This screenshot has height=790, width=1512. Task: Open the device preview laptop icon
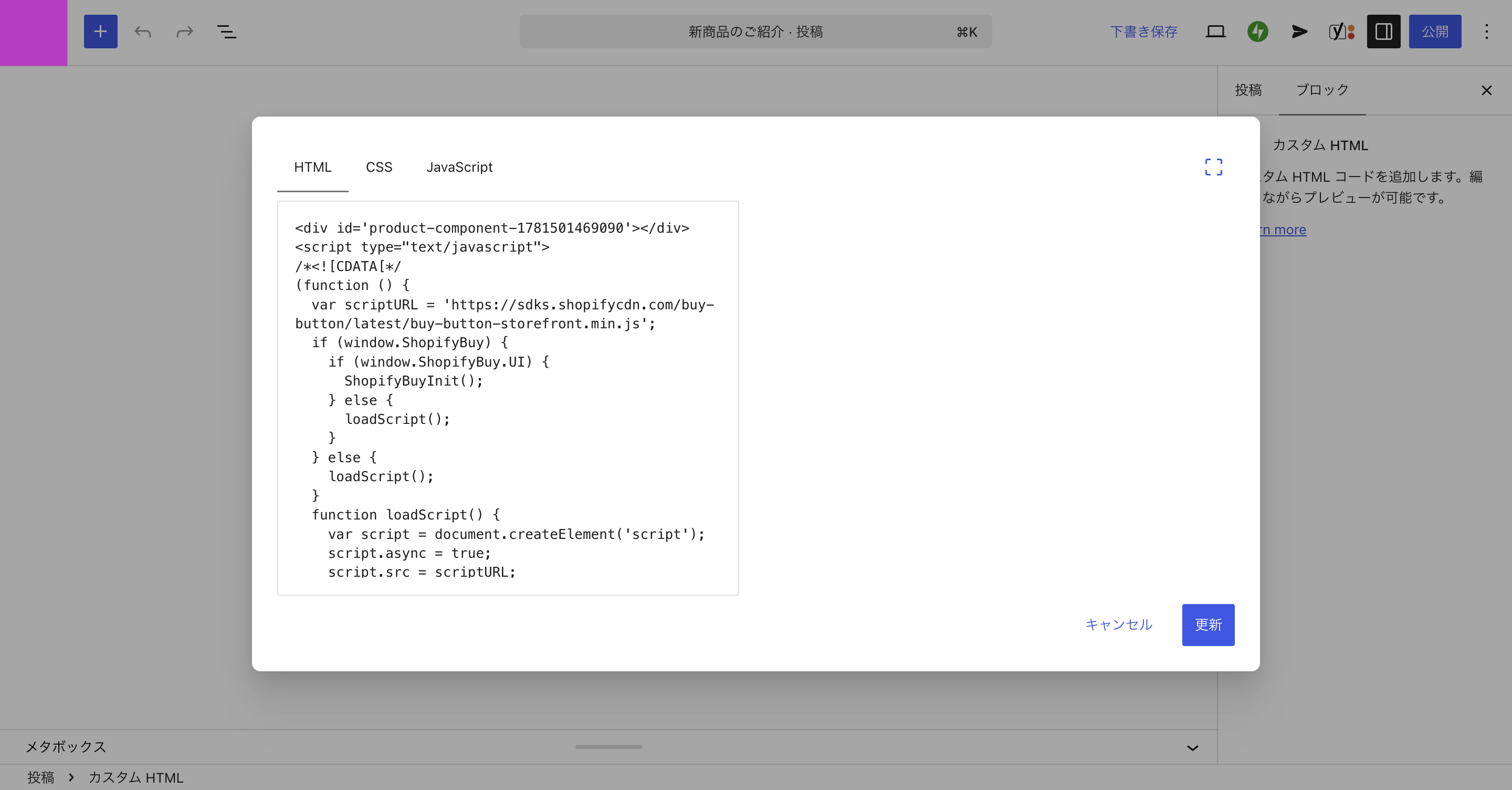tap(1215, 32)
